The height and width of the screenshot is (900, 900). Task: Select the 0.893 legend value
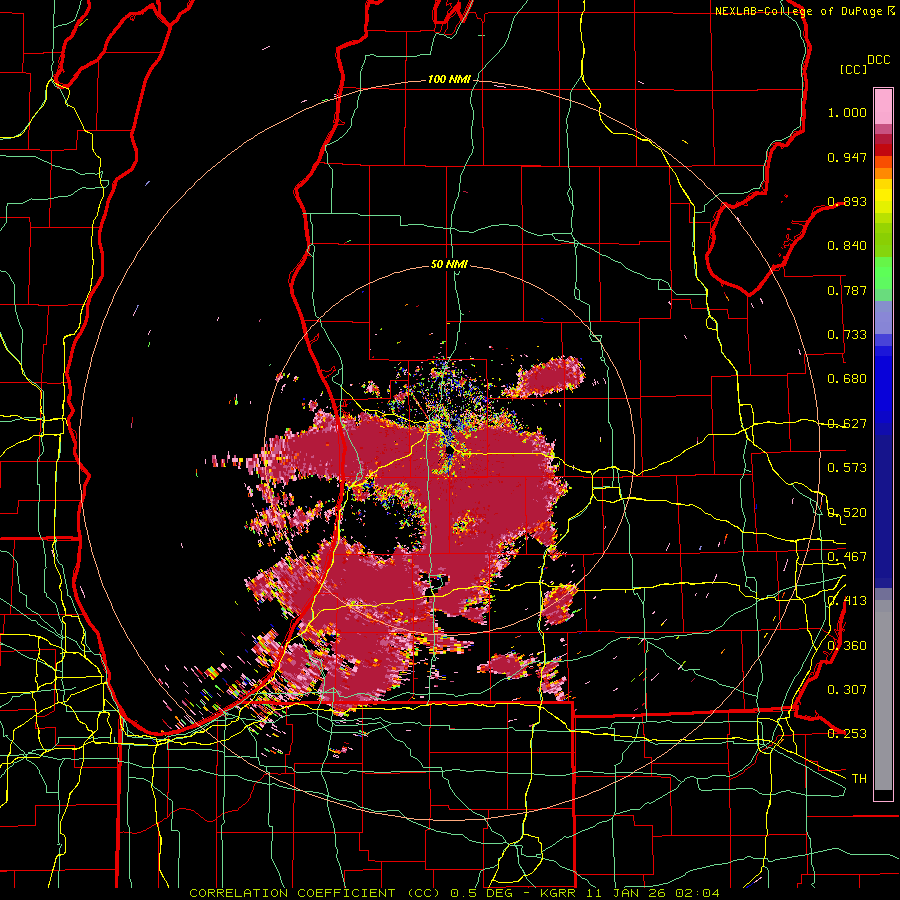[x=847, y=201]
